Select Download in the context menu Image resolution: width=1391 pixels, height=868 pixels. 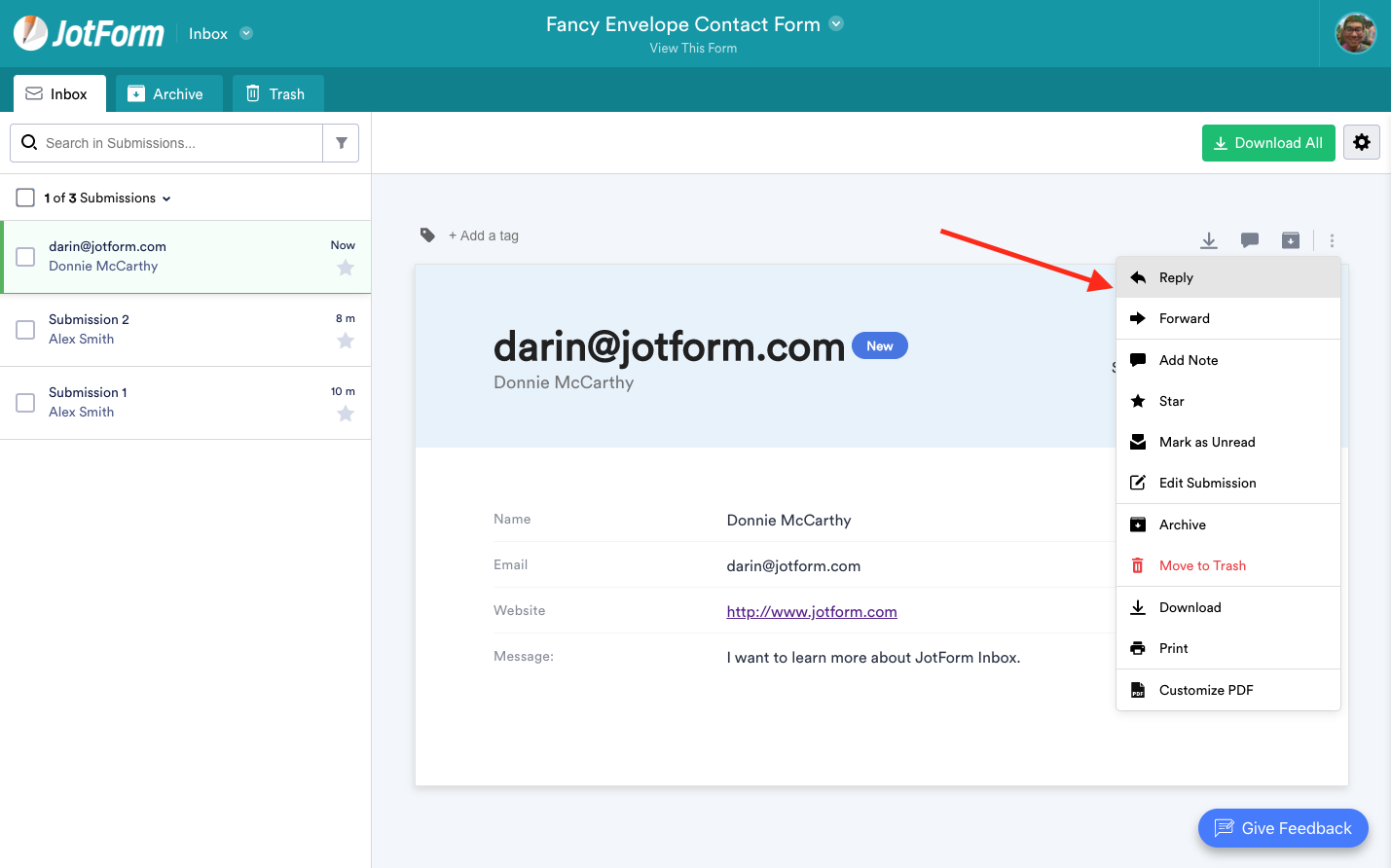point(1228,607)
